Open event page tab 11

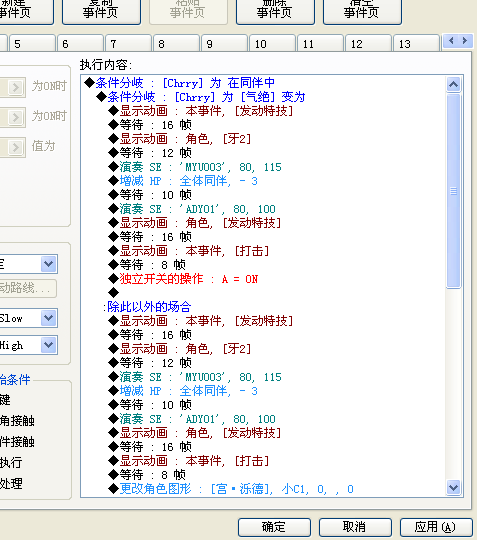pyautogui.click(x=320, y=43)
